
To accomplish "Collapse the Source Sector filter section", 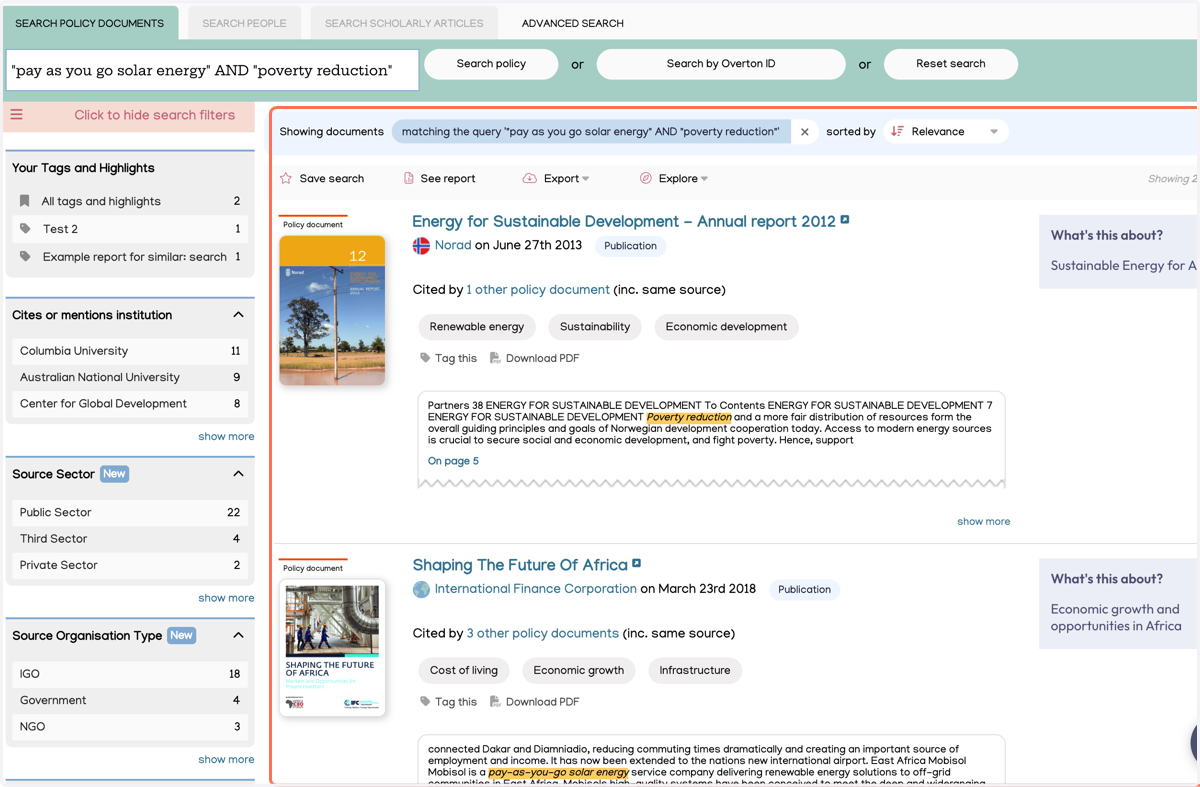I will [238, 474].
